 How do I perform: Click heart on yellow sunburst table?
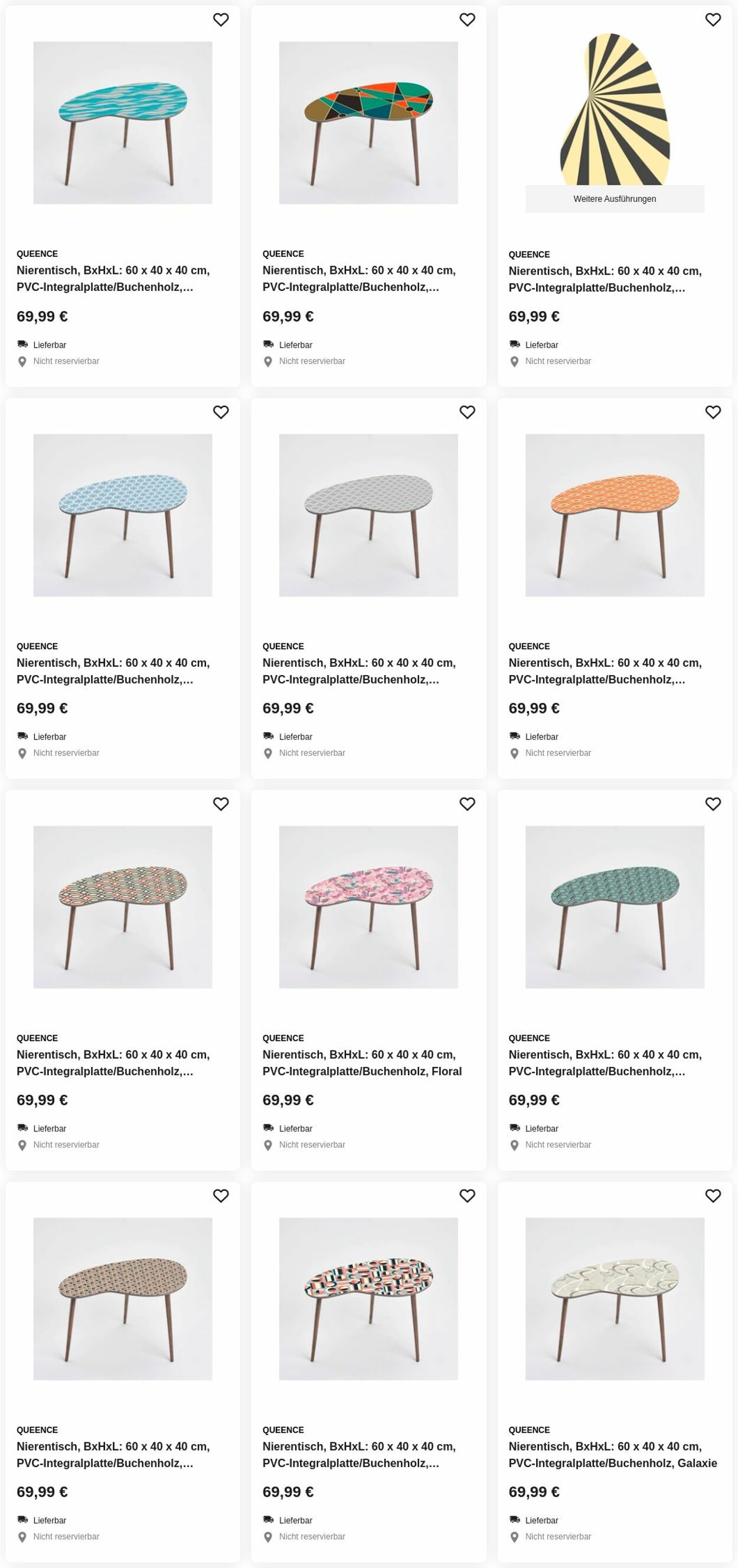tap(713, 20)
